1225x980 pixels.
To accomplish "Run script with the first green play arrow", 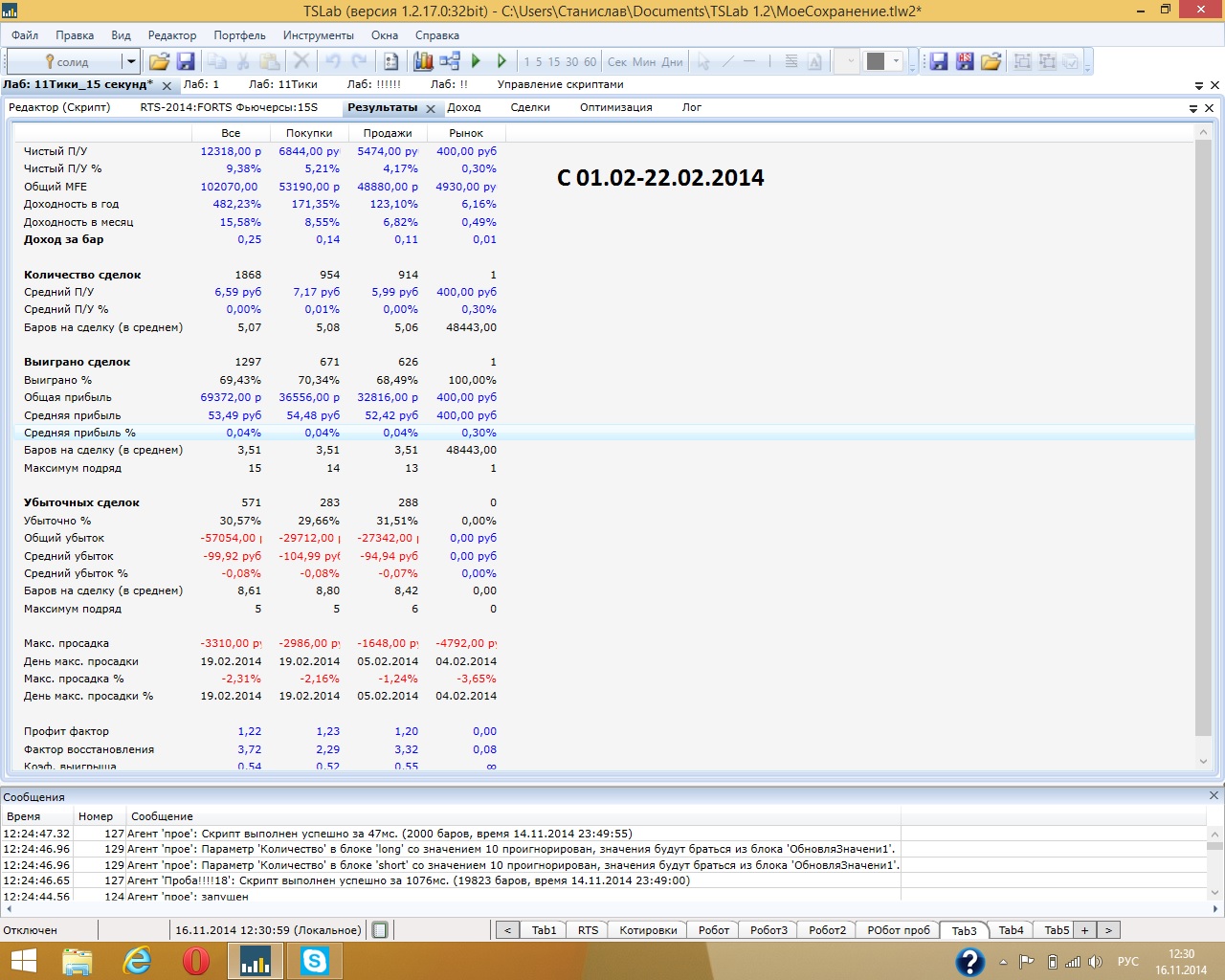I will pyautogui.click(x=477, y=61).
